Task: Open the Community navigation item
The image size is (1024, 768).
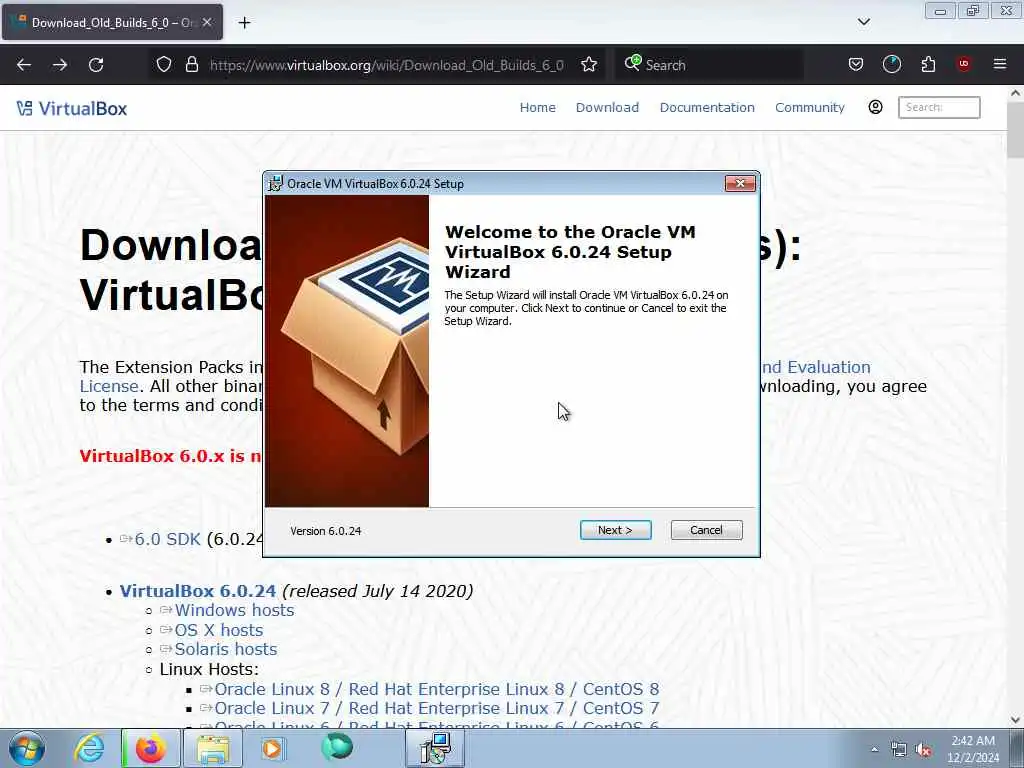Action: pyautogui.click(x=810, y=107)
